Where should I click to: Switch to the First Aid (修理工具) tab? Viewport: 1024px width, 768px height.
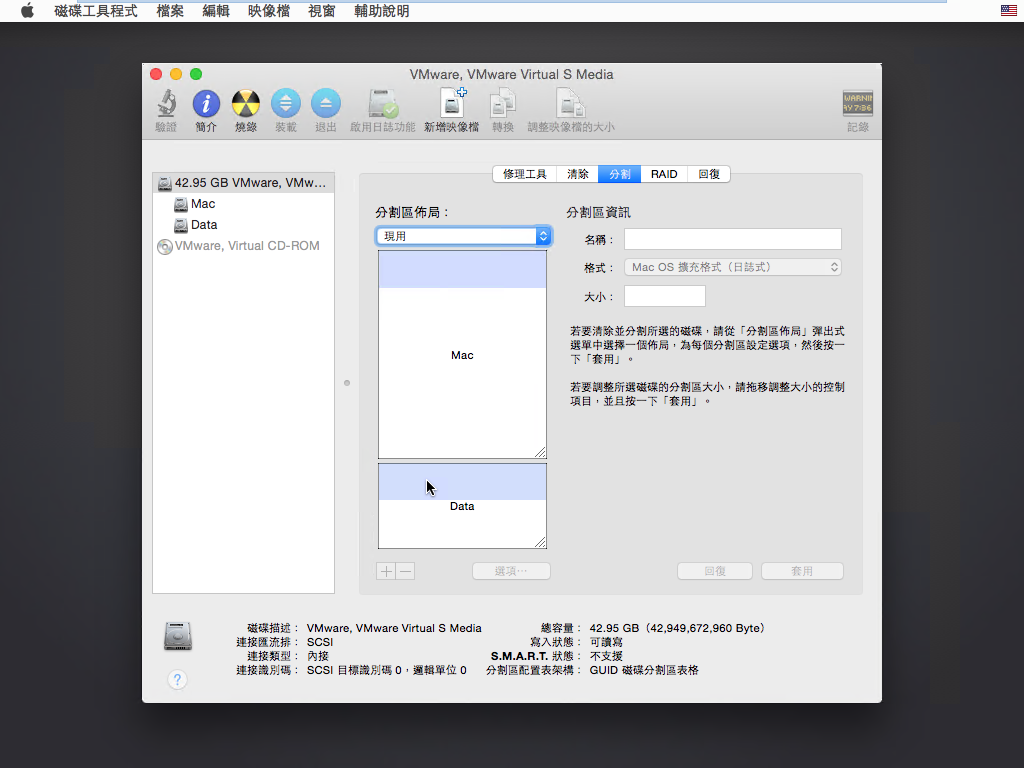524,174
